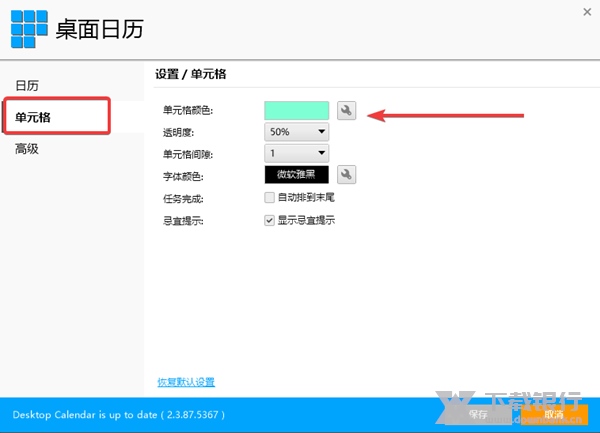The width and height of the screenshot is (600, 433).
Task: Expand the 透明度 50% dropdown
Action: point(297,131)
